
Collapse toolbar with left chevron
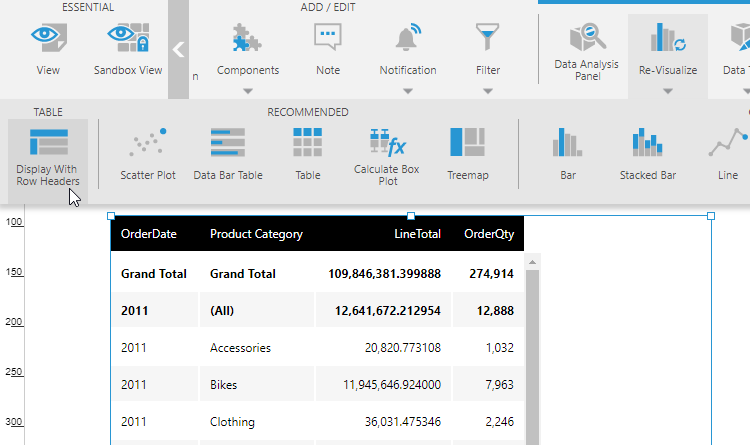tap(178, 49)
